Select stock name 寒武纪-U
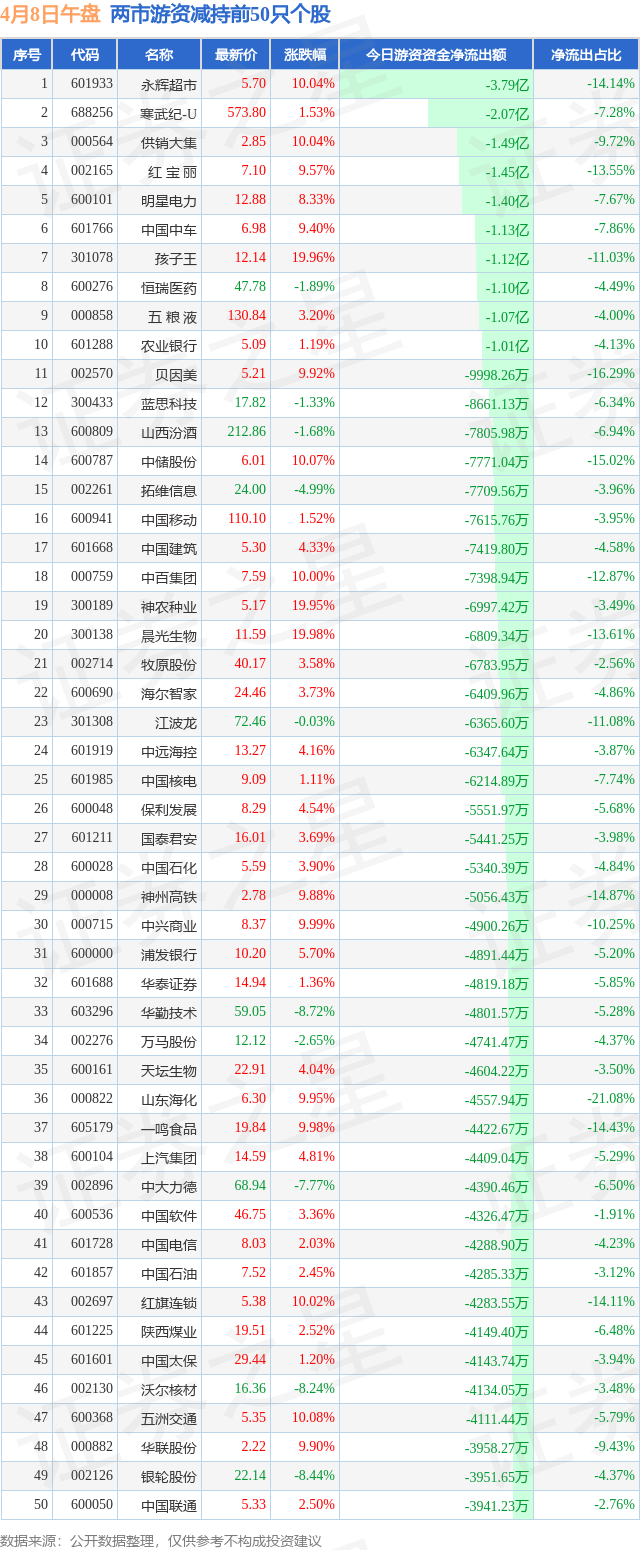 [170, 114]
